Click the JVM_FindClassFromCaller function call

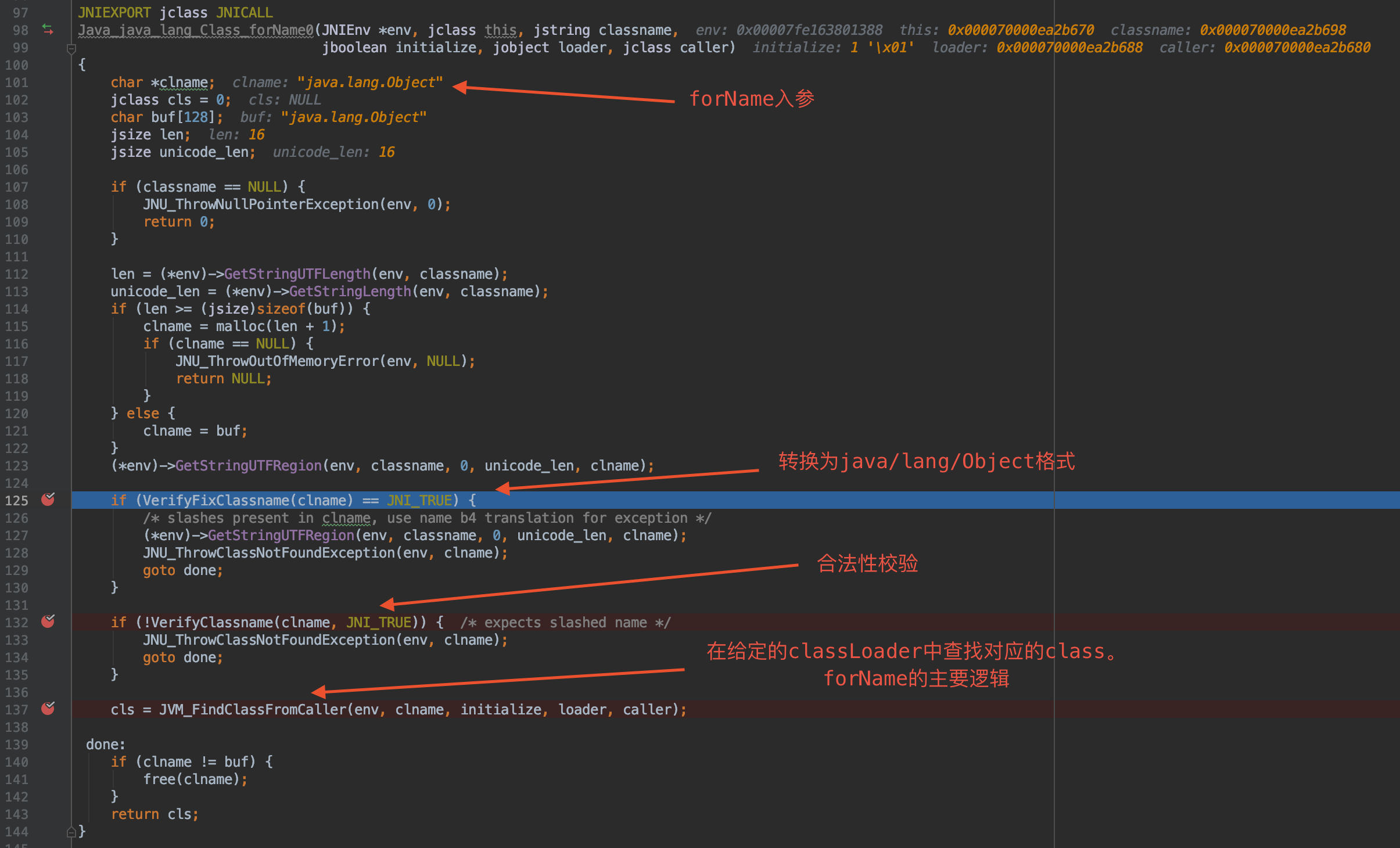[x=253, y=709]
